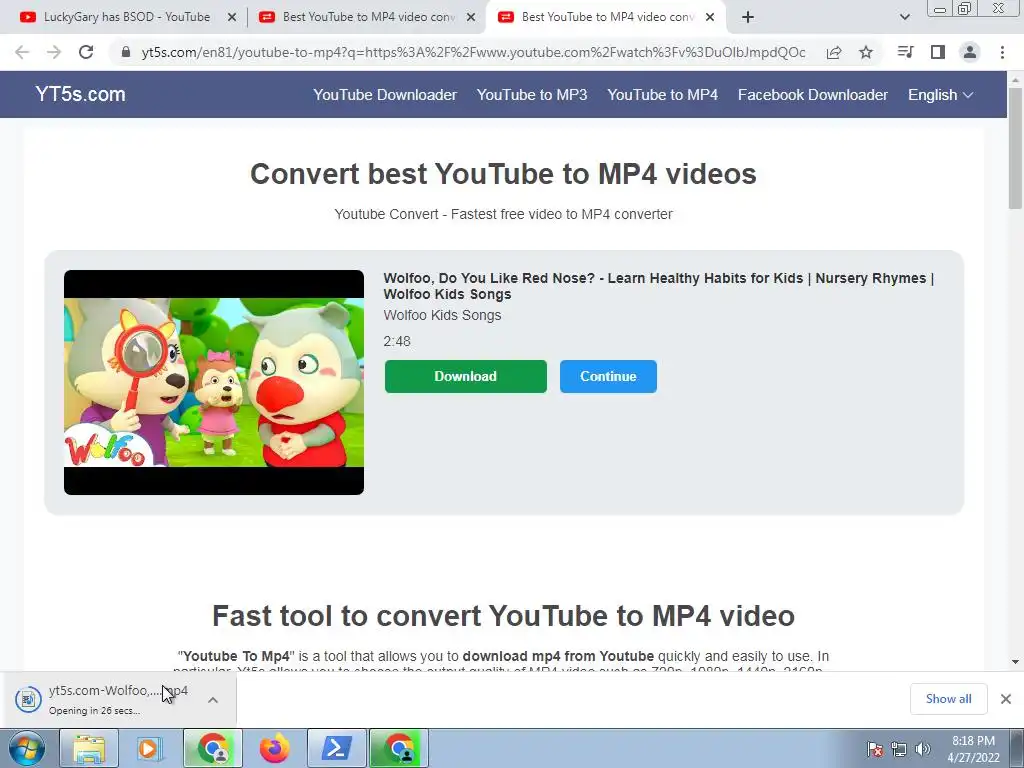
Task: Open a new browser tab
Action: pos(748,17)
